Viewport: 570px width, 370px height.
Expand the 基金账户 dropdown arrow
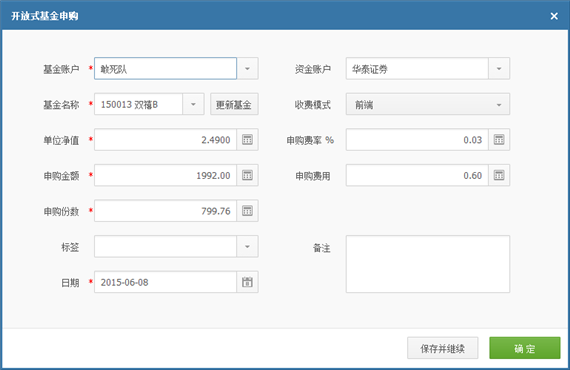[248, 68]
